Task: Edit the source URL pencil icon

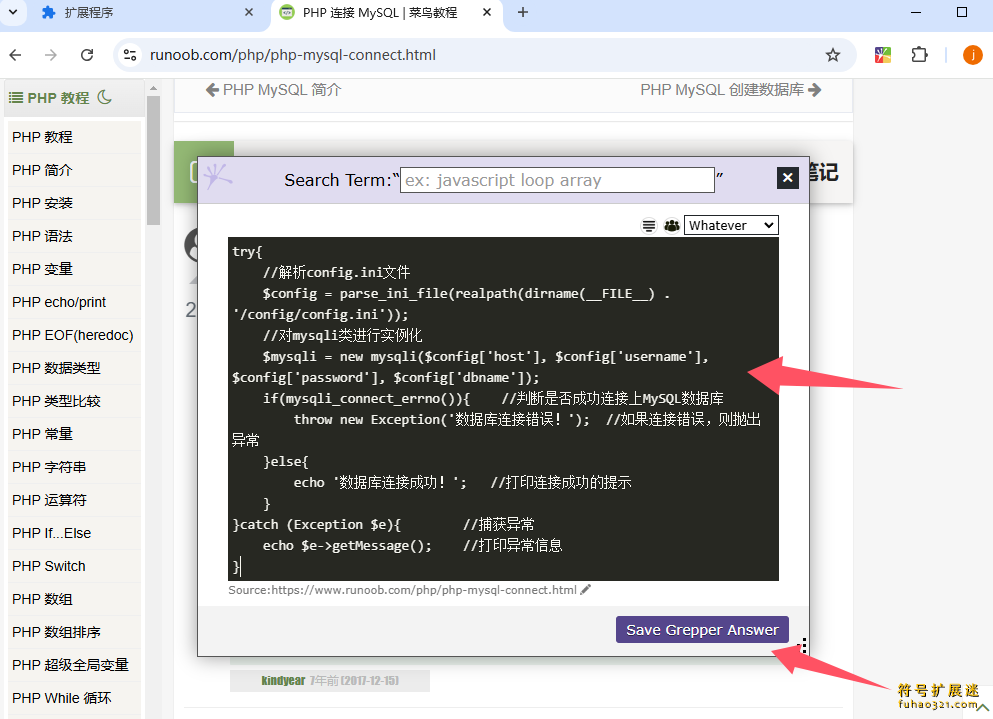Action: coord(586,590)
